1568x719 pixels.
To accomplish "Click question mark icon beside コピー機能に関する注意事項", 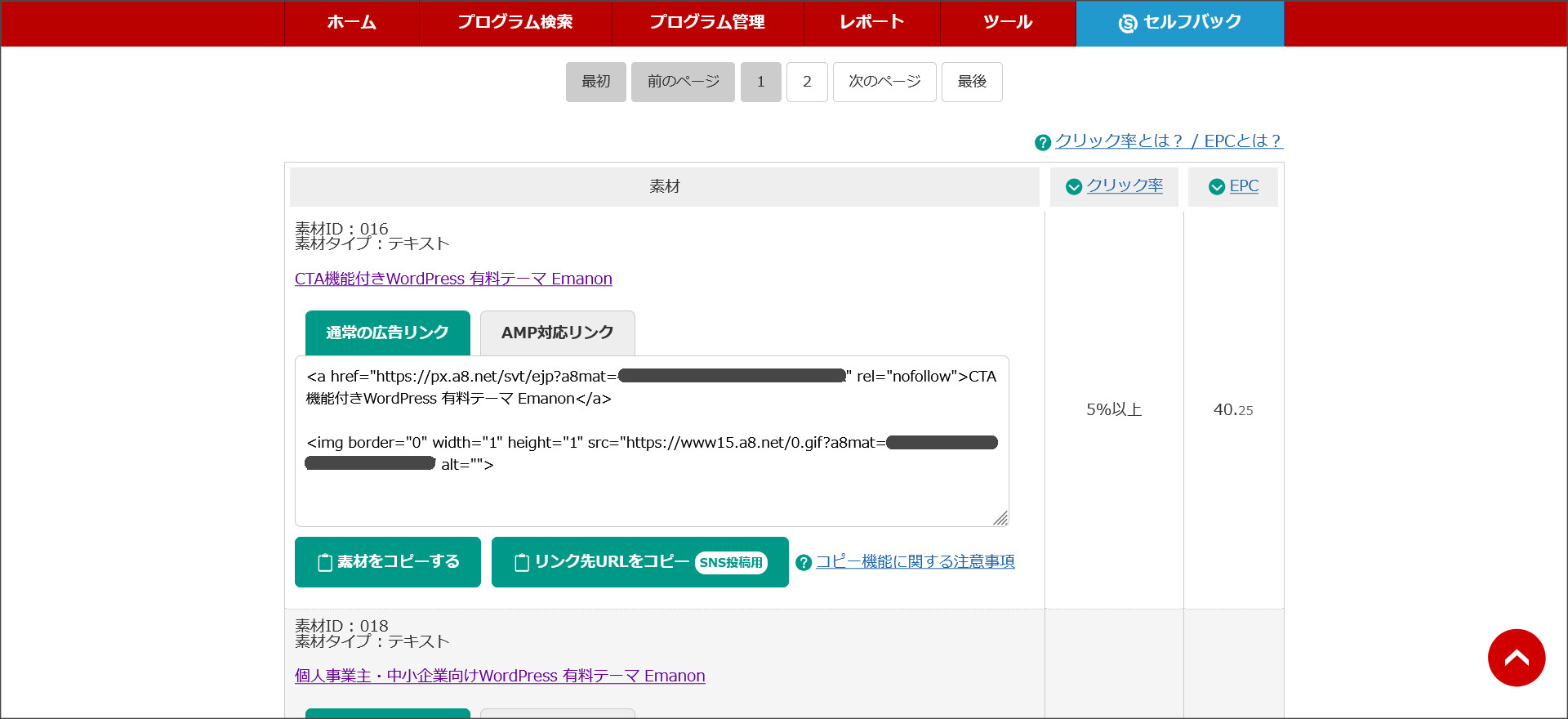I will coord(804,563).
